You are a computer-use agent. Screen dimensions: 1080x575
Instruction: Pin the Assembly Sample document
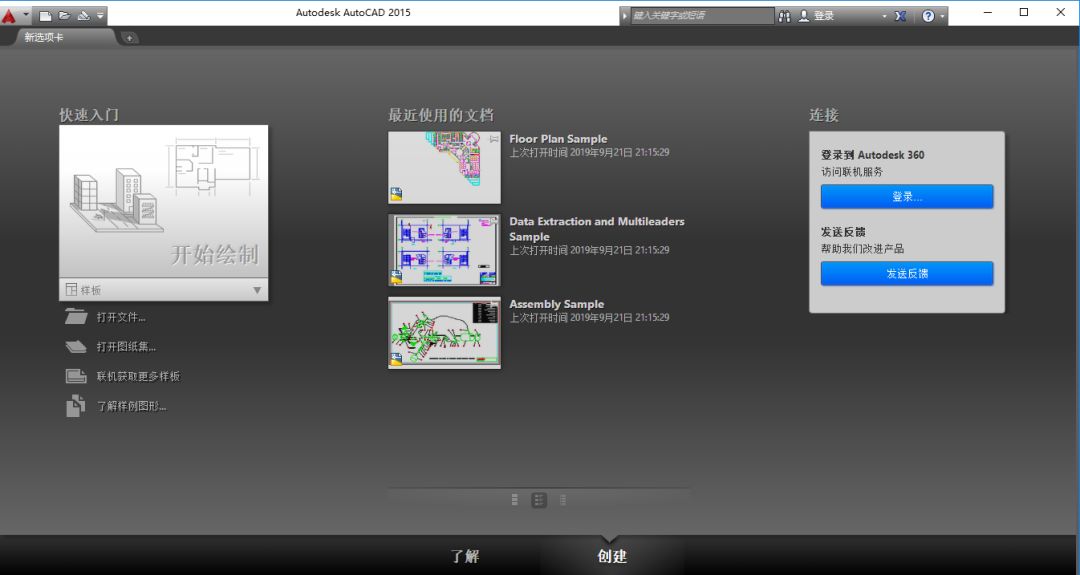[x=494, y=303]
